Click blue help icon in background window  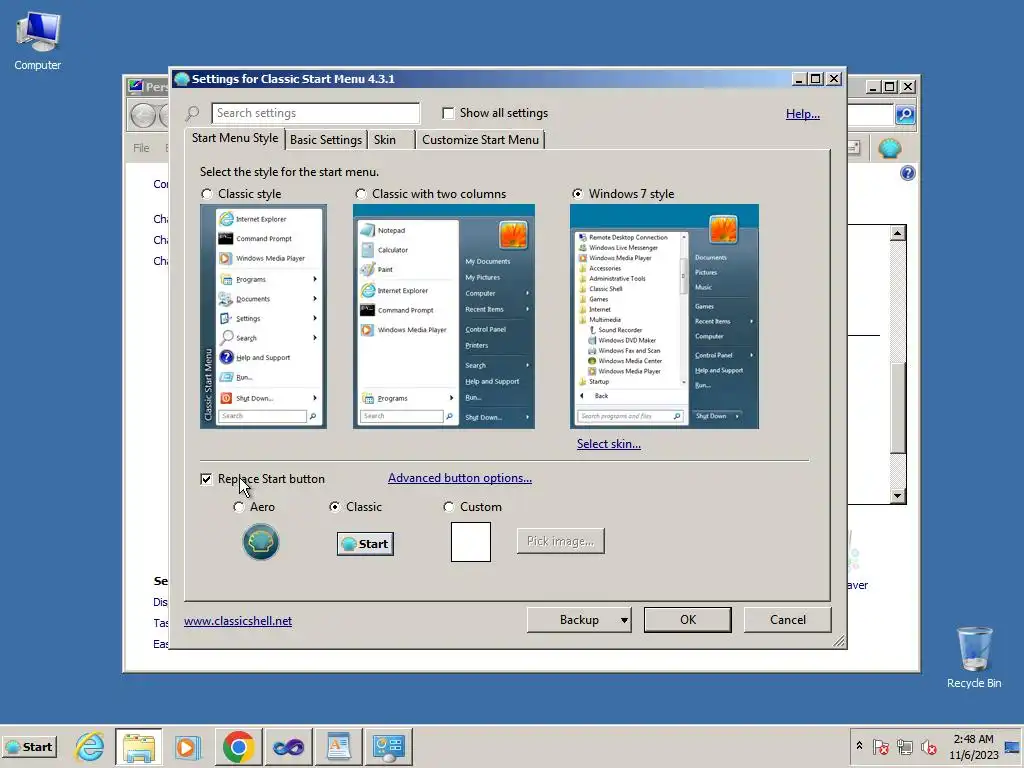pos(908,173)
